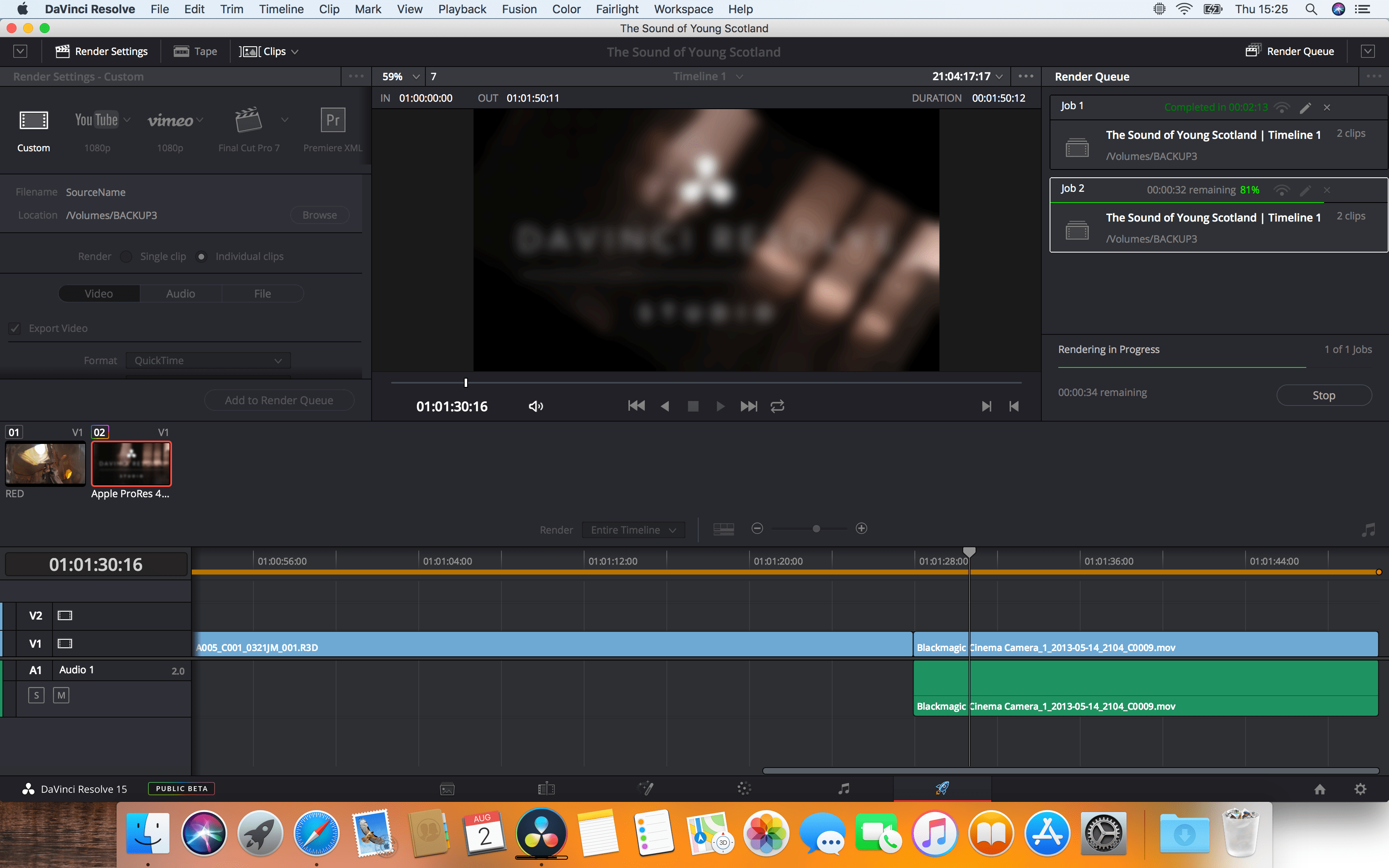Mute Audio 1 track with M button
This screenshot has height=868, width=1389.
point(61,696)
